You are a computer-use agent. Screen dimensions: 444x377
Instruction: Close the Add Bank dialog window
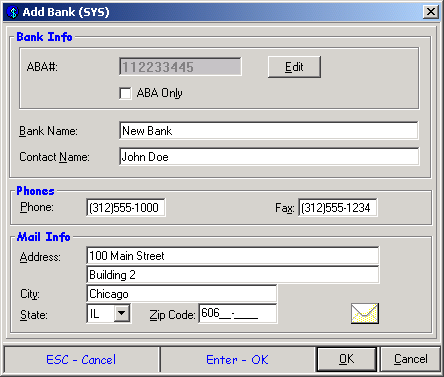coord(431,12)
